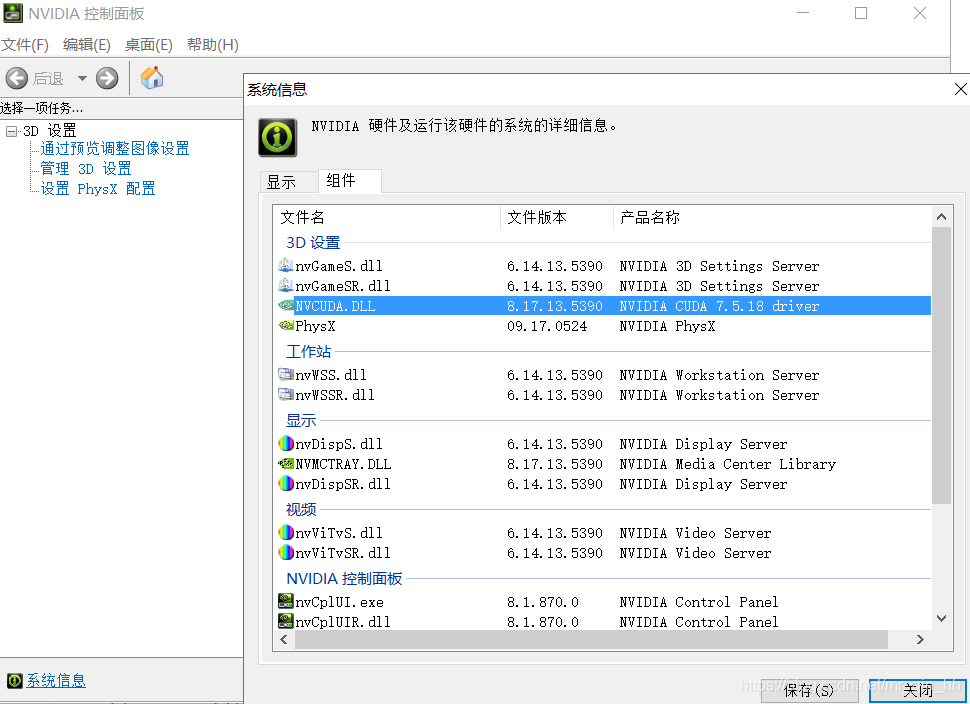Click the forward arrow icon
970x704 pixels.
coord(107,79)
